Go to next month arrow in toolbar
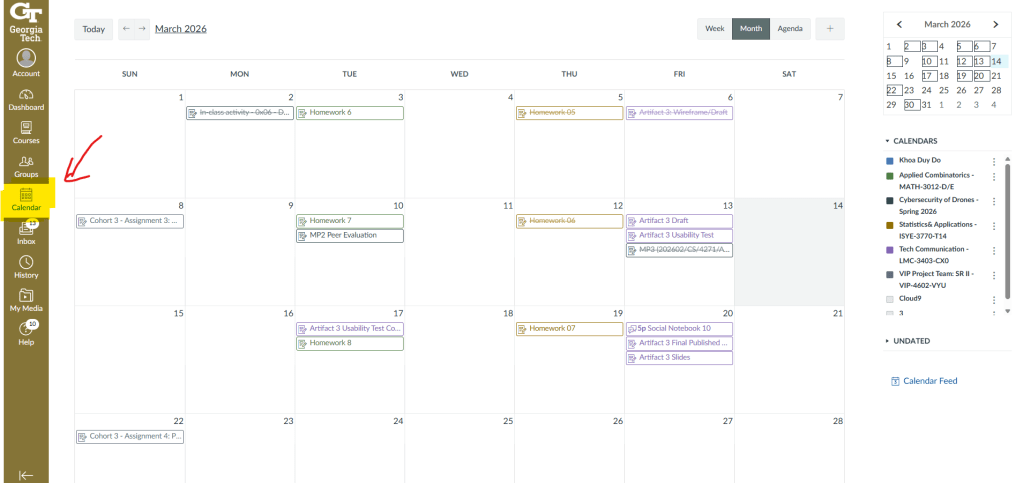1023x483 pixels. (142, 29)
